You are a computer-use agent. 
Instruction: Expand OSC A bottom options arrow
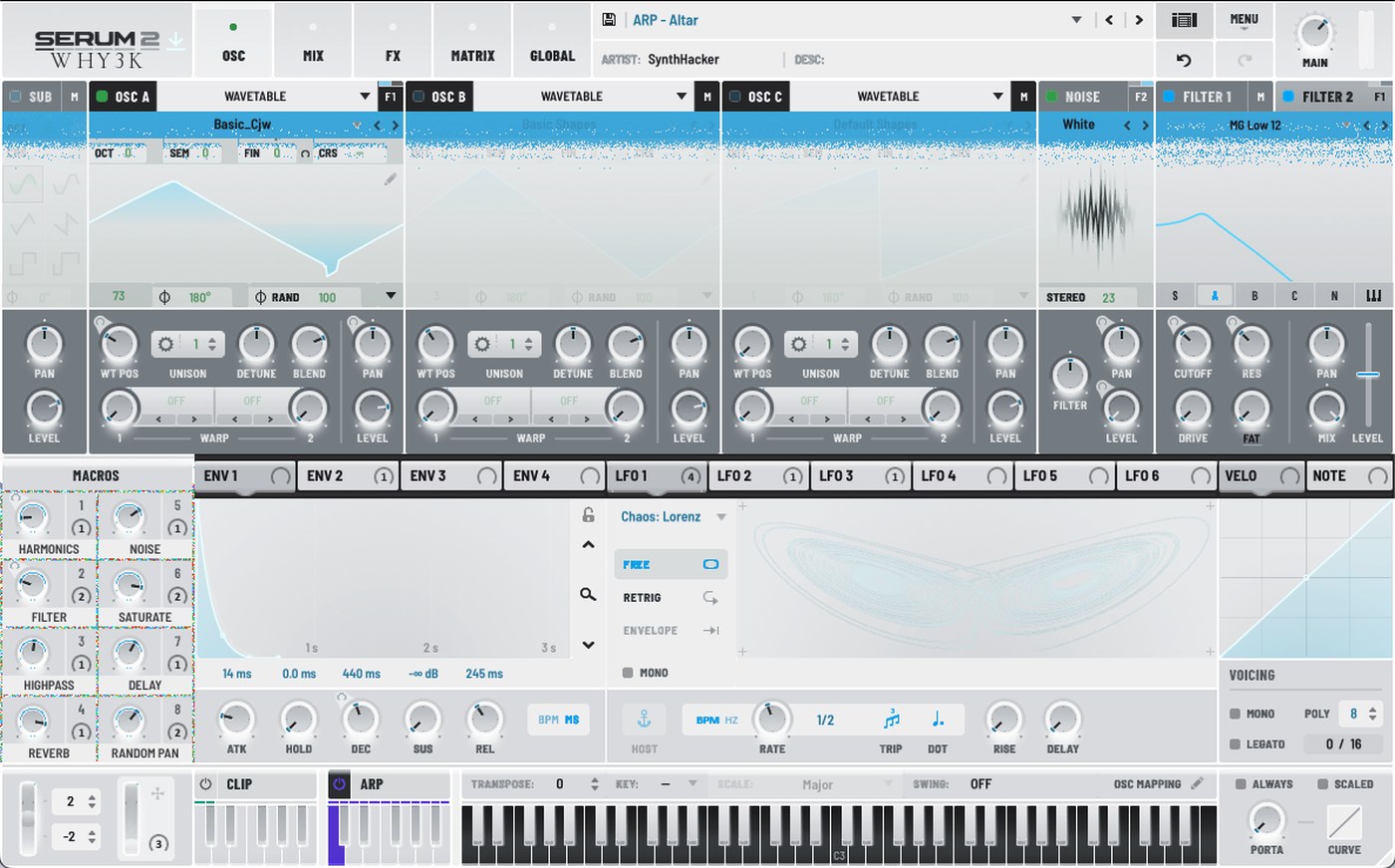coord(391,296)
